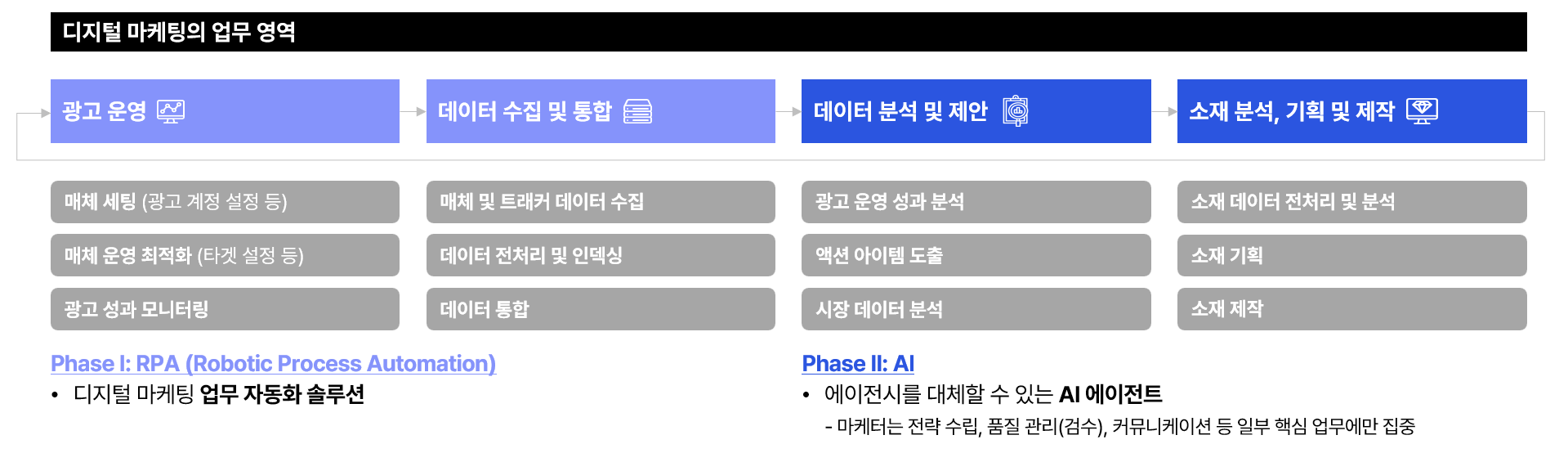Click the 데이터 통합 box
Viewport: 1568px width, 453px height.
coord(601,309)
